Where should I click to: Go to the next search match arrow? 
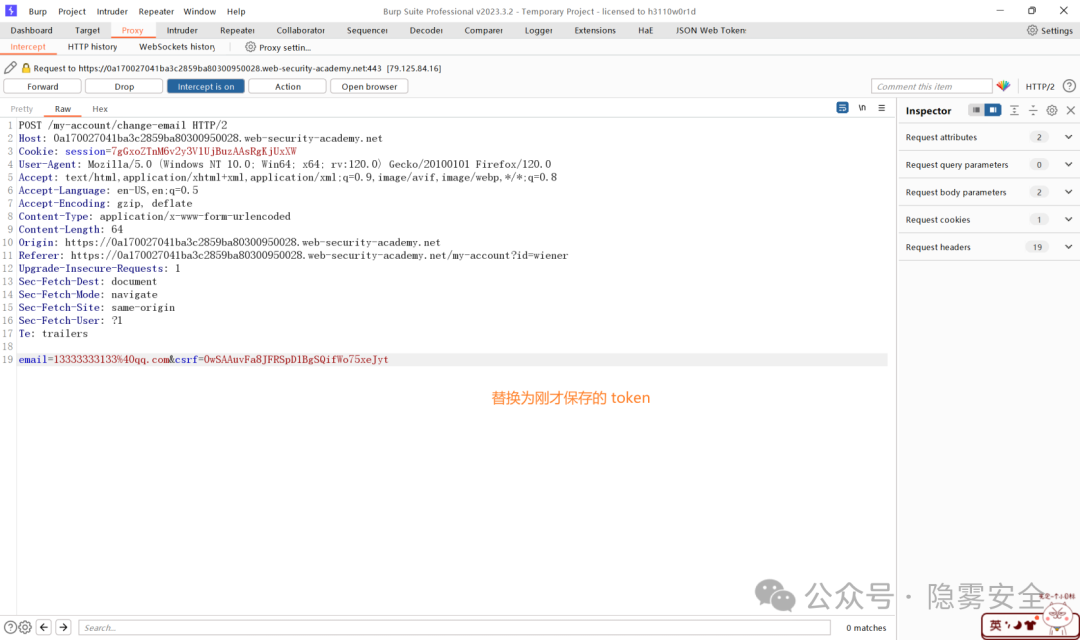pos(63,627)
